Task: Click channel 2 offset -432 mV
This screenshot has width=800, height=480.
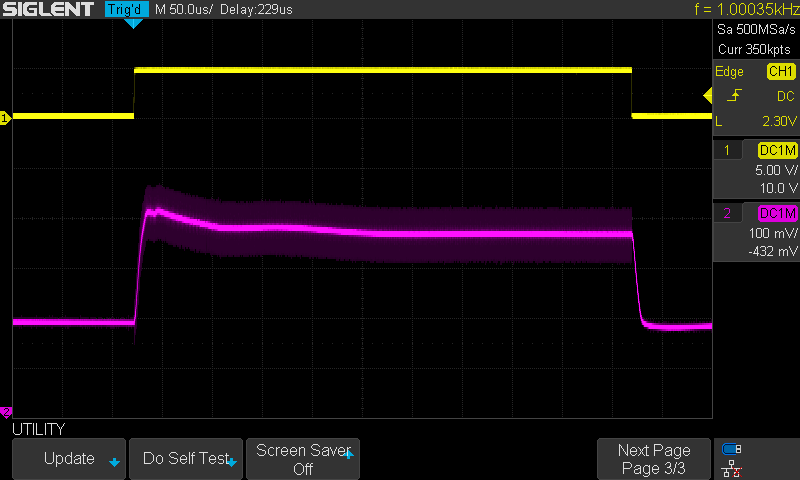Action: point(773,251)
